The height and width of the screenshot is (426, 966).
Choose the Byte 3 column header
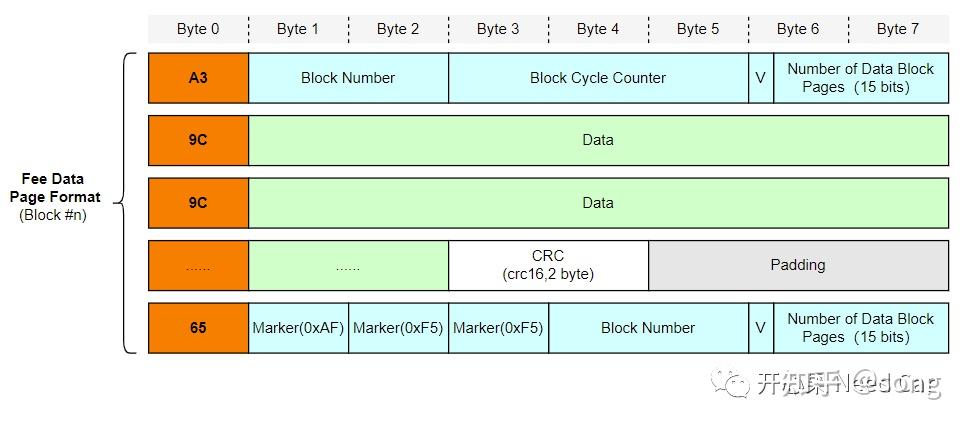click(498, 29)
